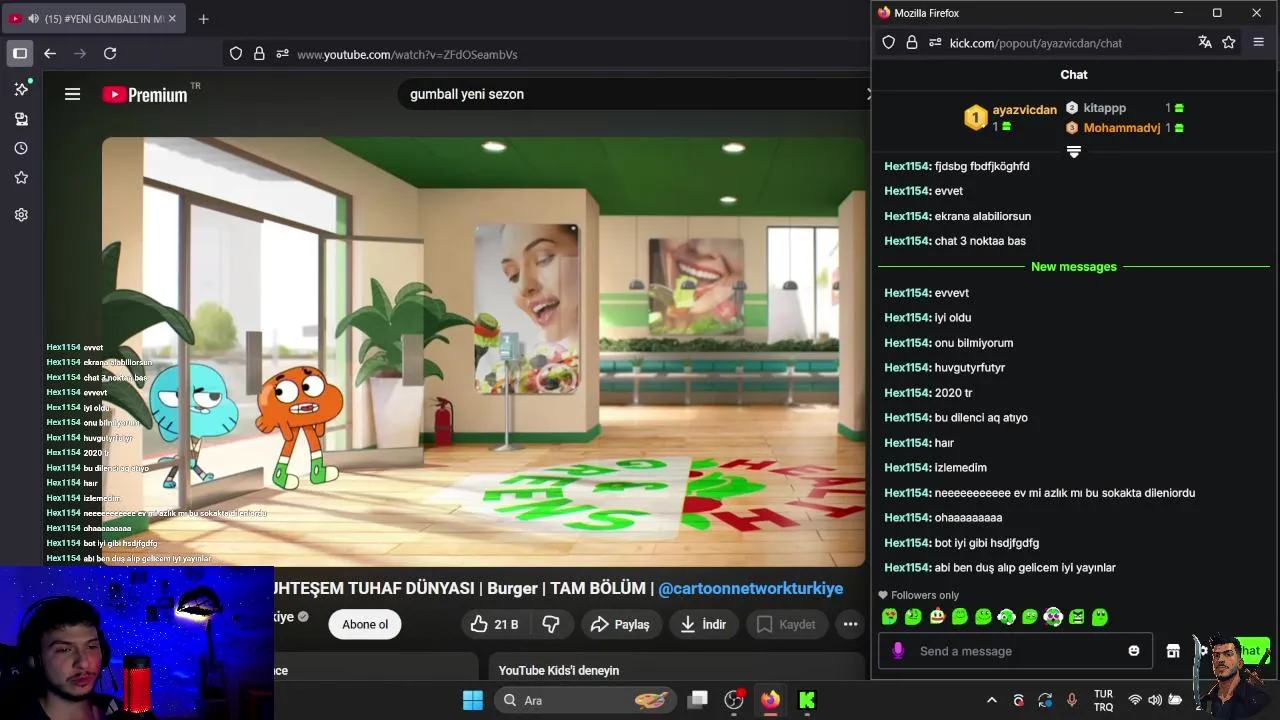
Task: Click the purple microphone icon in chat input
Action: (x=898, y=651)
